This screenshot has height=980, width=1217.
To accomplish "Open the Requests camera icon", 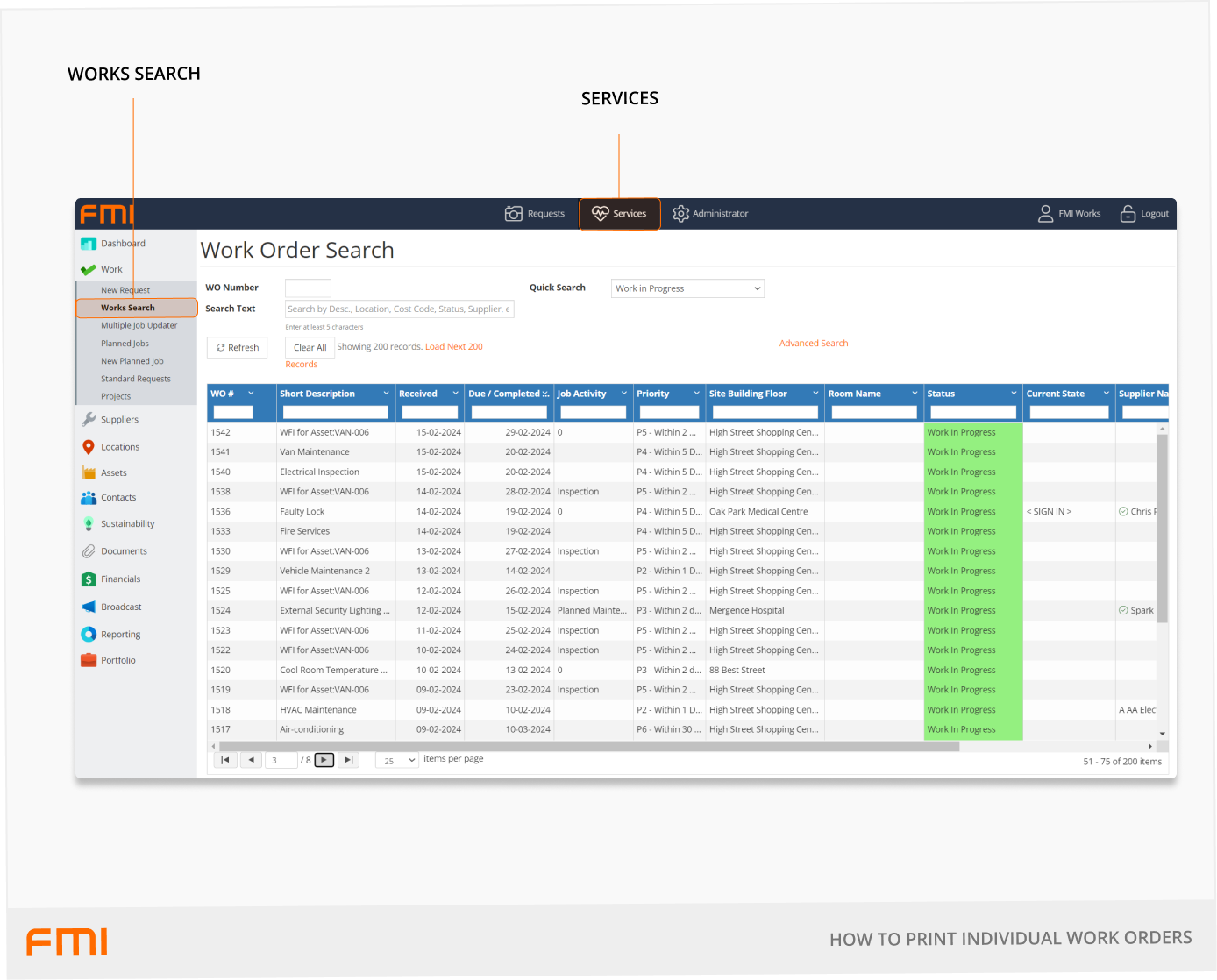I will coord(514,214).
